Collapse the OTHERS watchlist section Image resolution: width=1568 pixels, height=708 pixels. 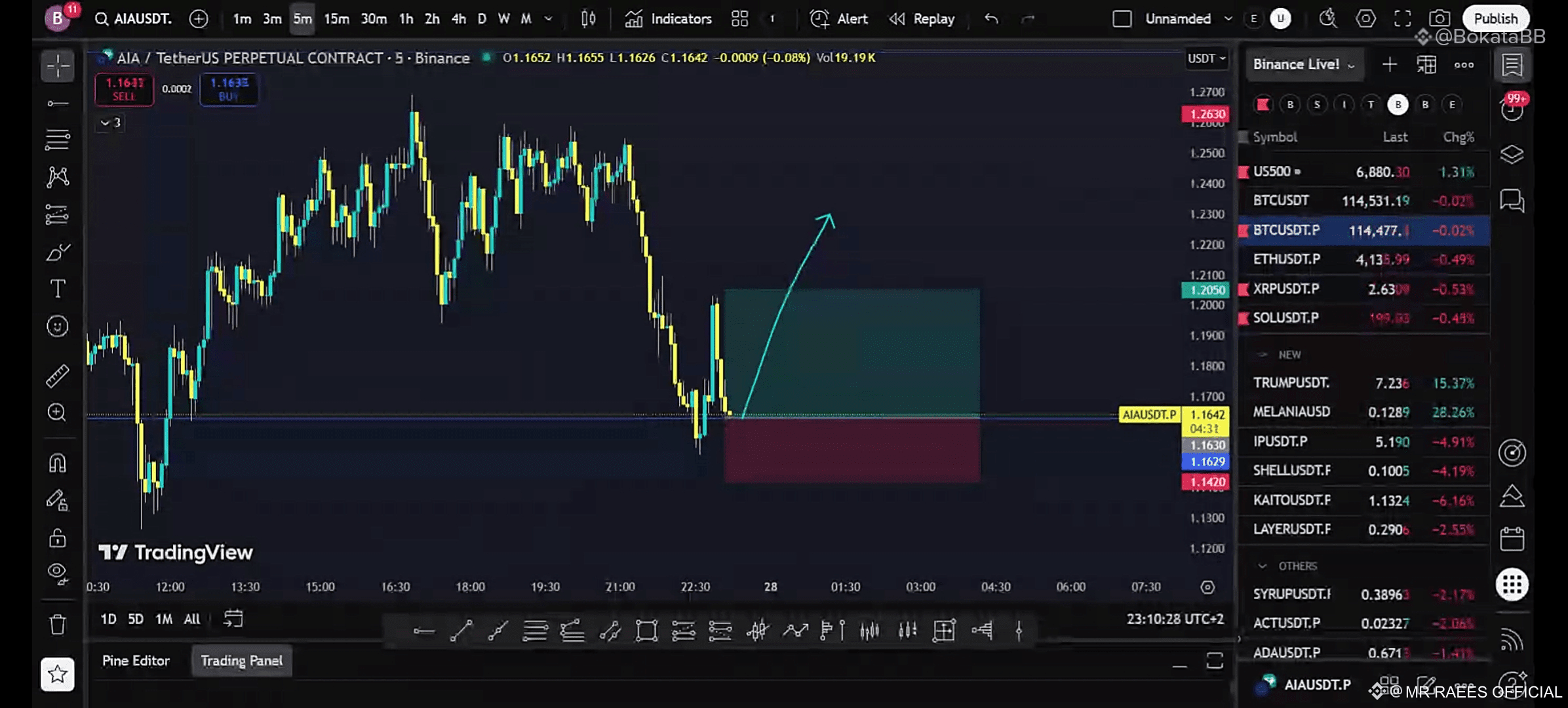(1263, 566)
